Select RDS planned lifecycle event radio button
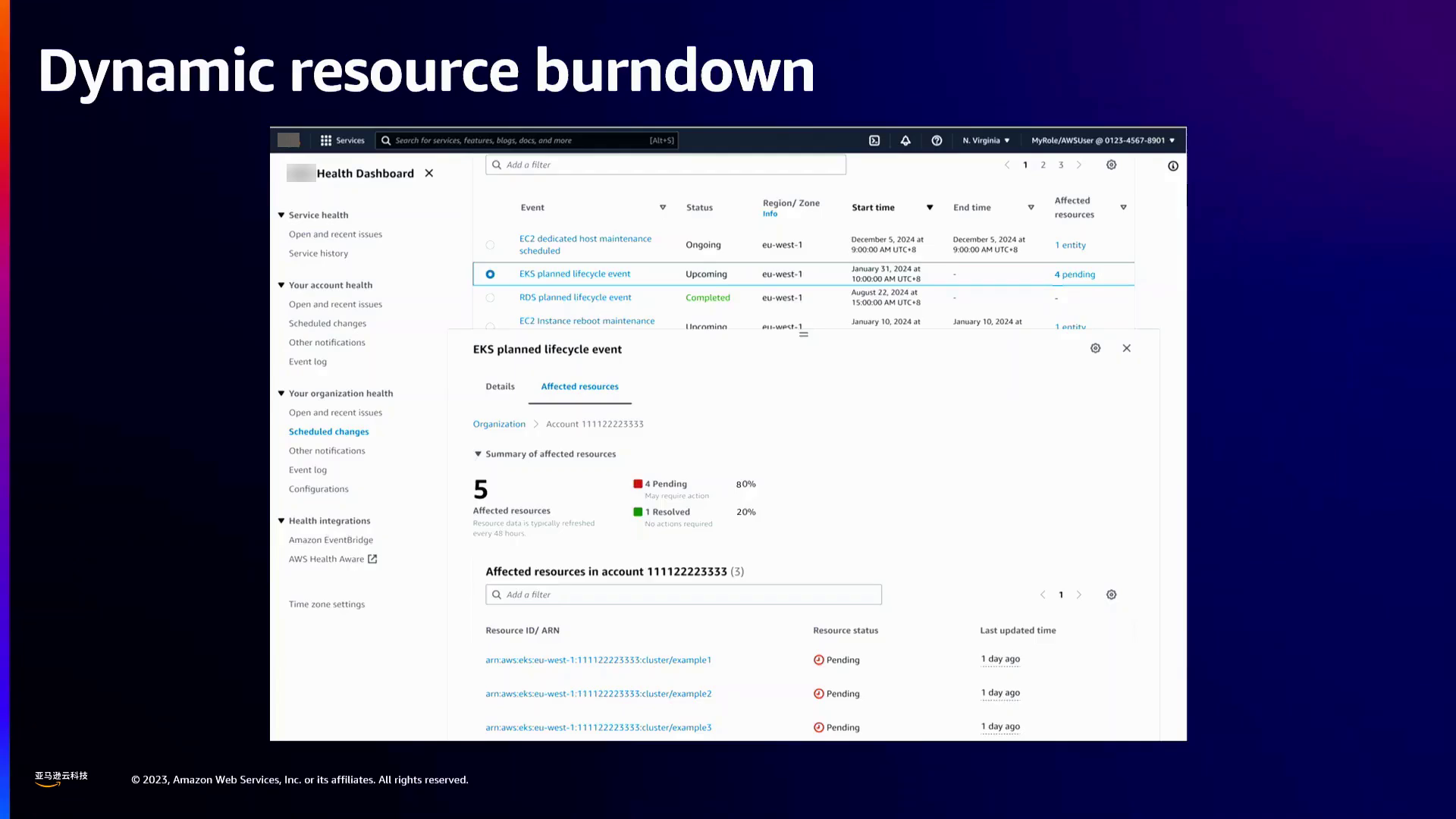Image resolution: width=1456 pixels, height=819 pixels. pyautogui.click(x=490, y=298)
